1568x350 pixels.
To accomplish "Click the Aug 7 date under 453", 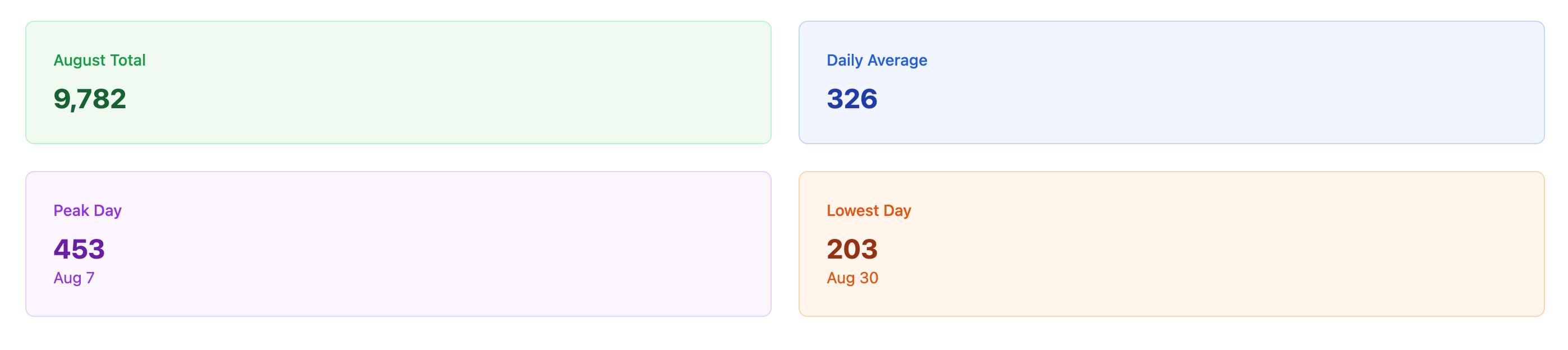I will [73, 278].
